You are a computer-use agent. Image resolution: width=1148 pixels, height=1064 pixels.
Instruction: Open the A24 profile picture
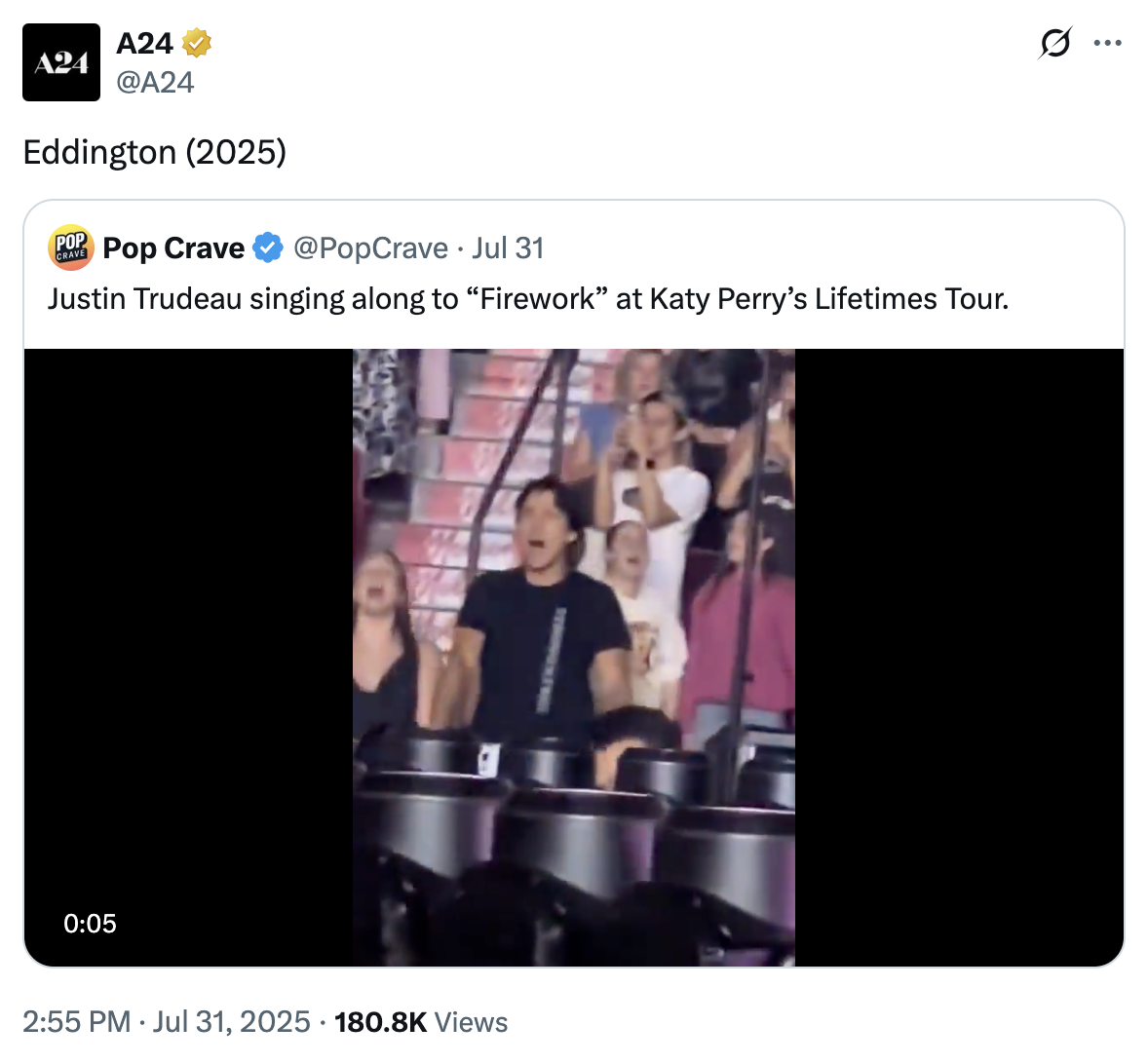point(61,62)
